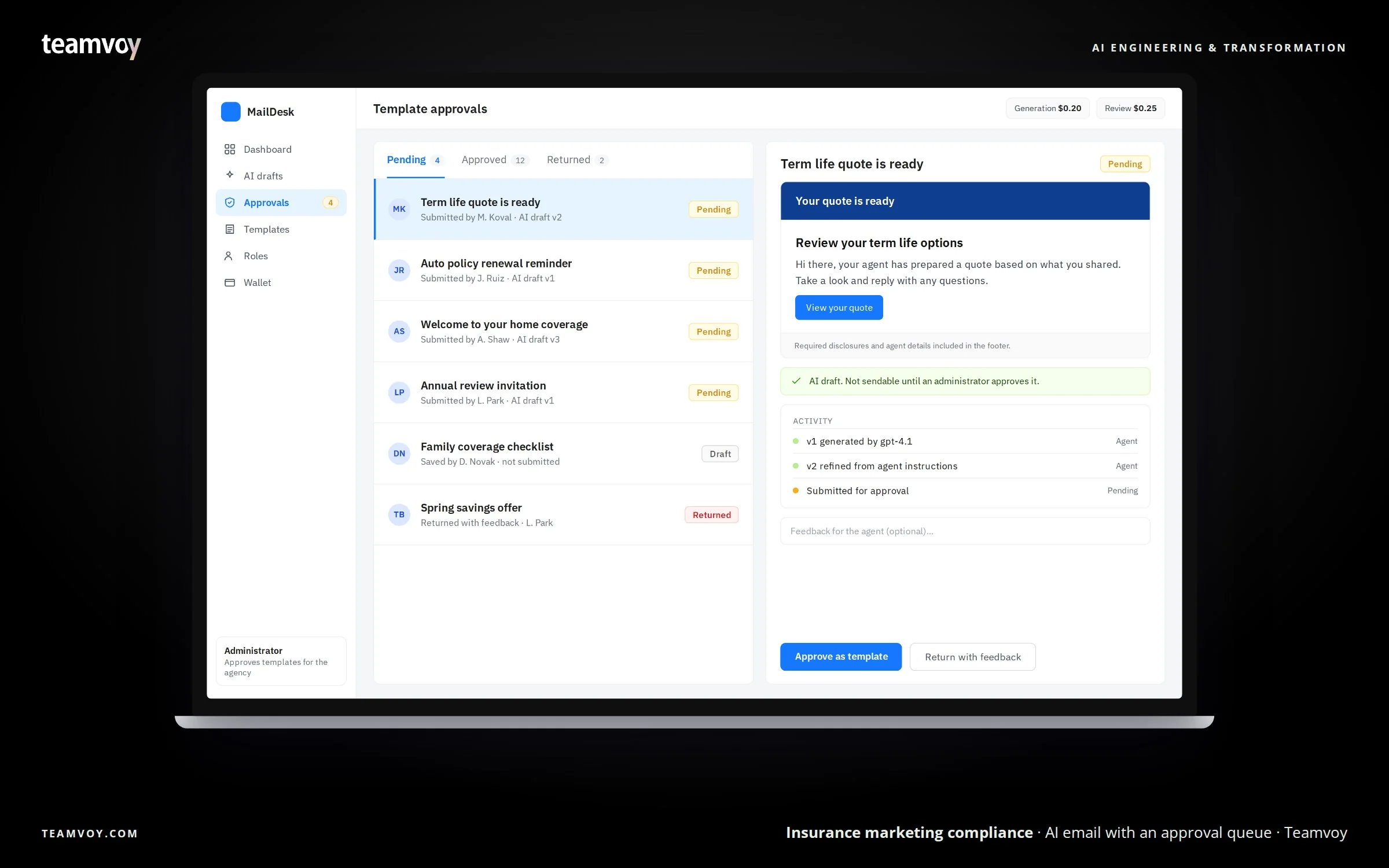Click the green checkmark in AI draft notice

click(796, 381)
